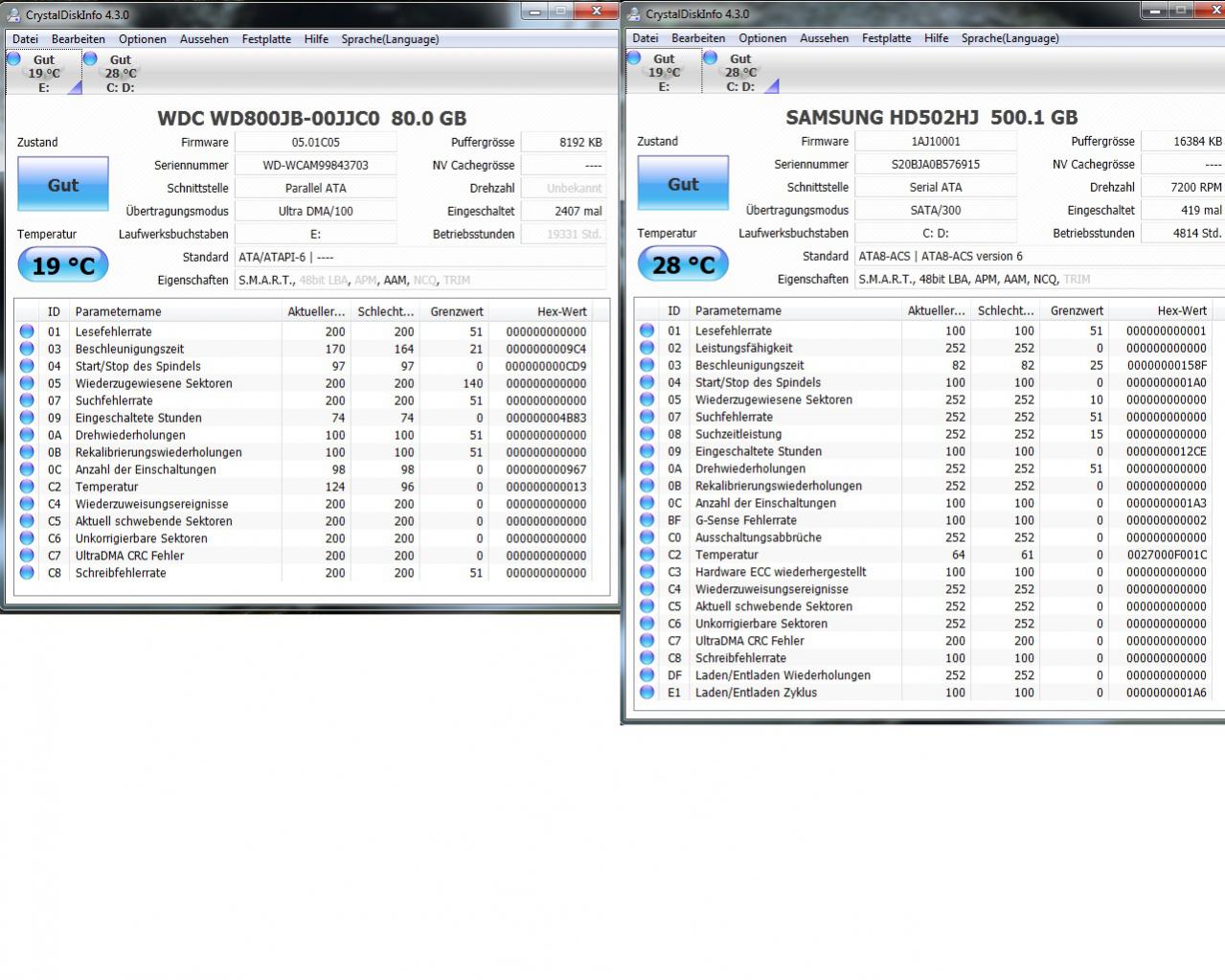1225x980 pixels.
Task: Click Eingeschaltet field 2407 mal
Action: coord(564,211)
